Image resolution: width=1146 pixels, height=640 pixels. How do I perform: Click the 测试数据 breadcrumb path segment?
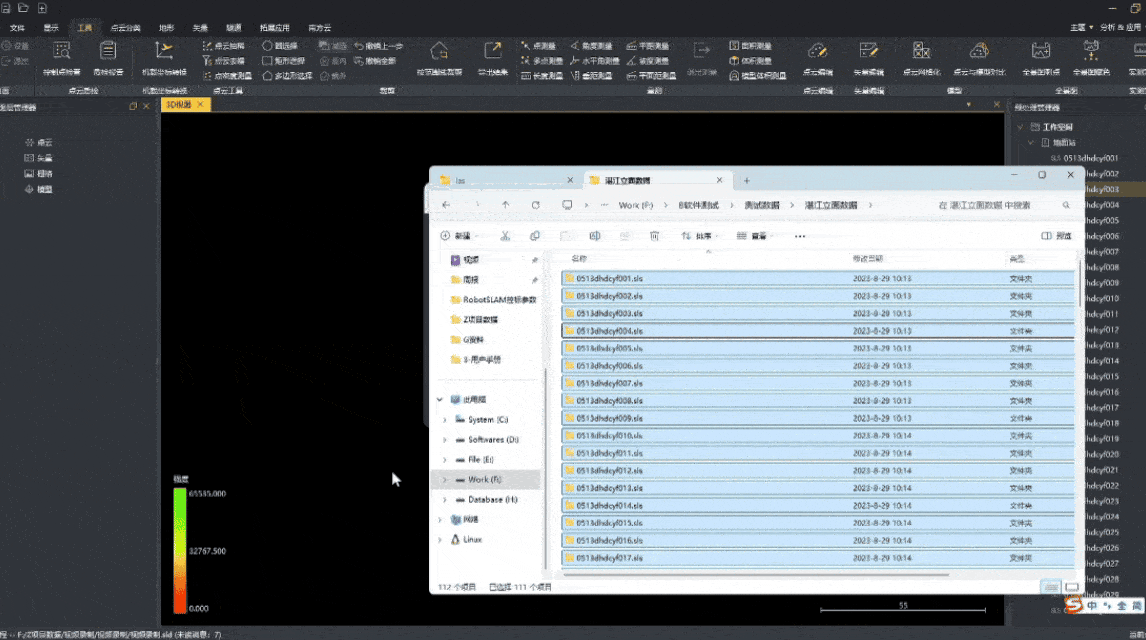(760, 205)
